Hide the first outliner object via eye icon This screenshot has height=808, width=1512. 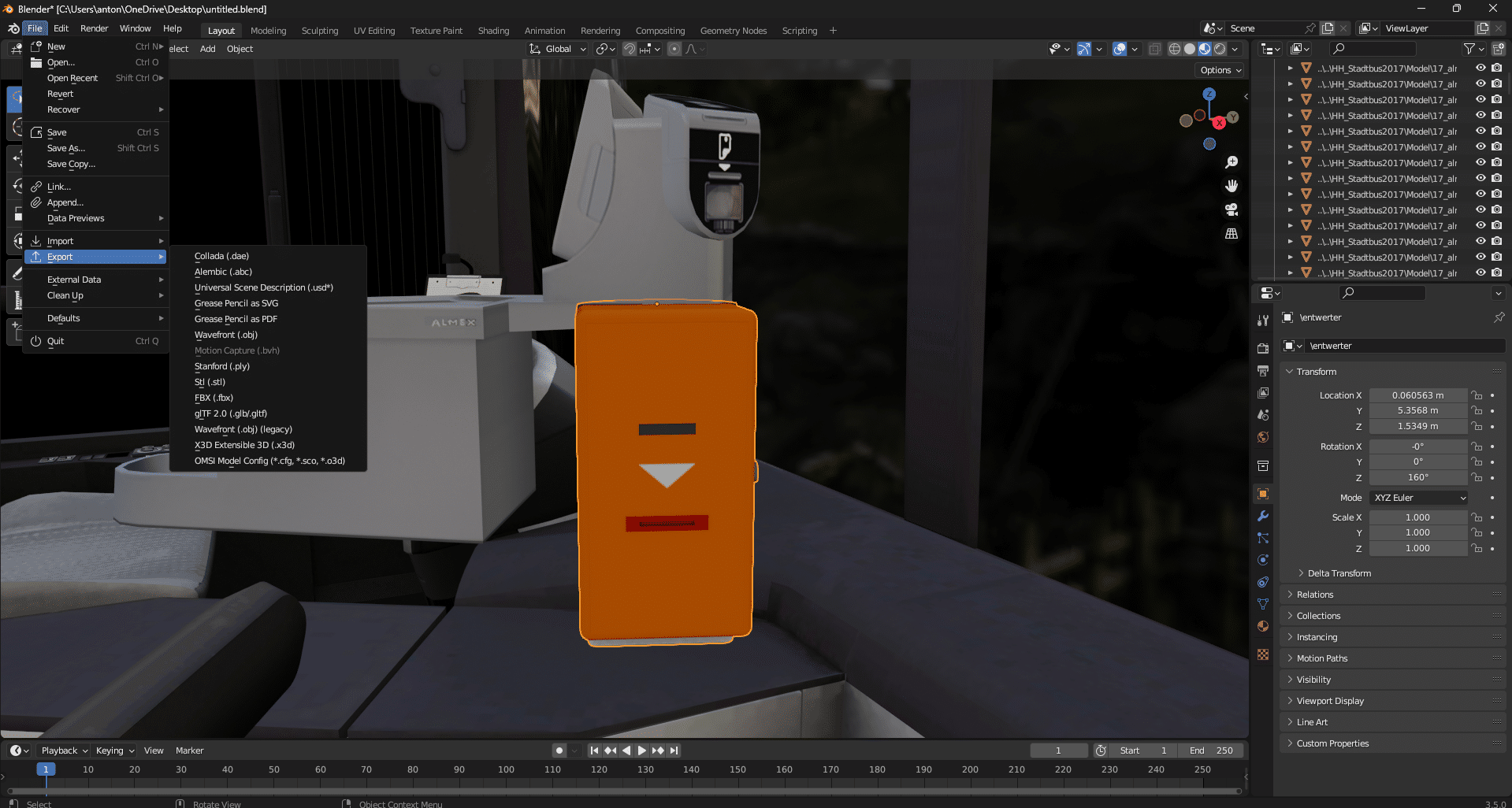tap(1480, 69)
